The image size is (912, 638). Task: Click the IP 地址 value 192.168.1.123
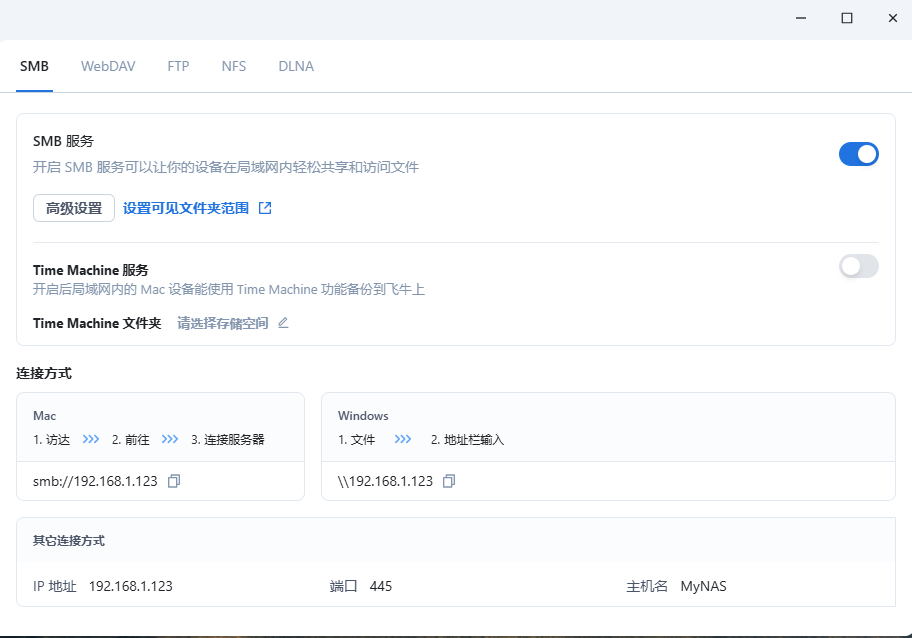pos(131,586)
